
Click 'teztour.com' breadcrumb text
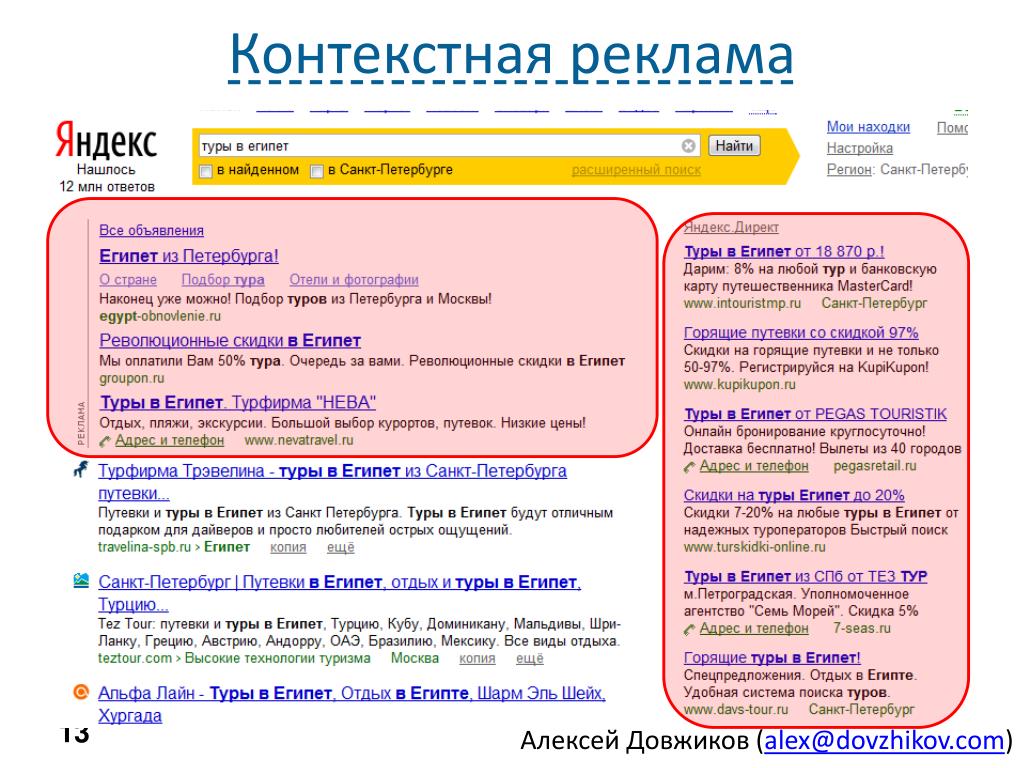[x=135, y=658]
